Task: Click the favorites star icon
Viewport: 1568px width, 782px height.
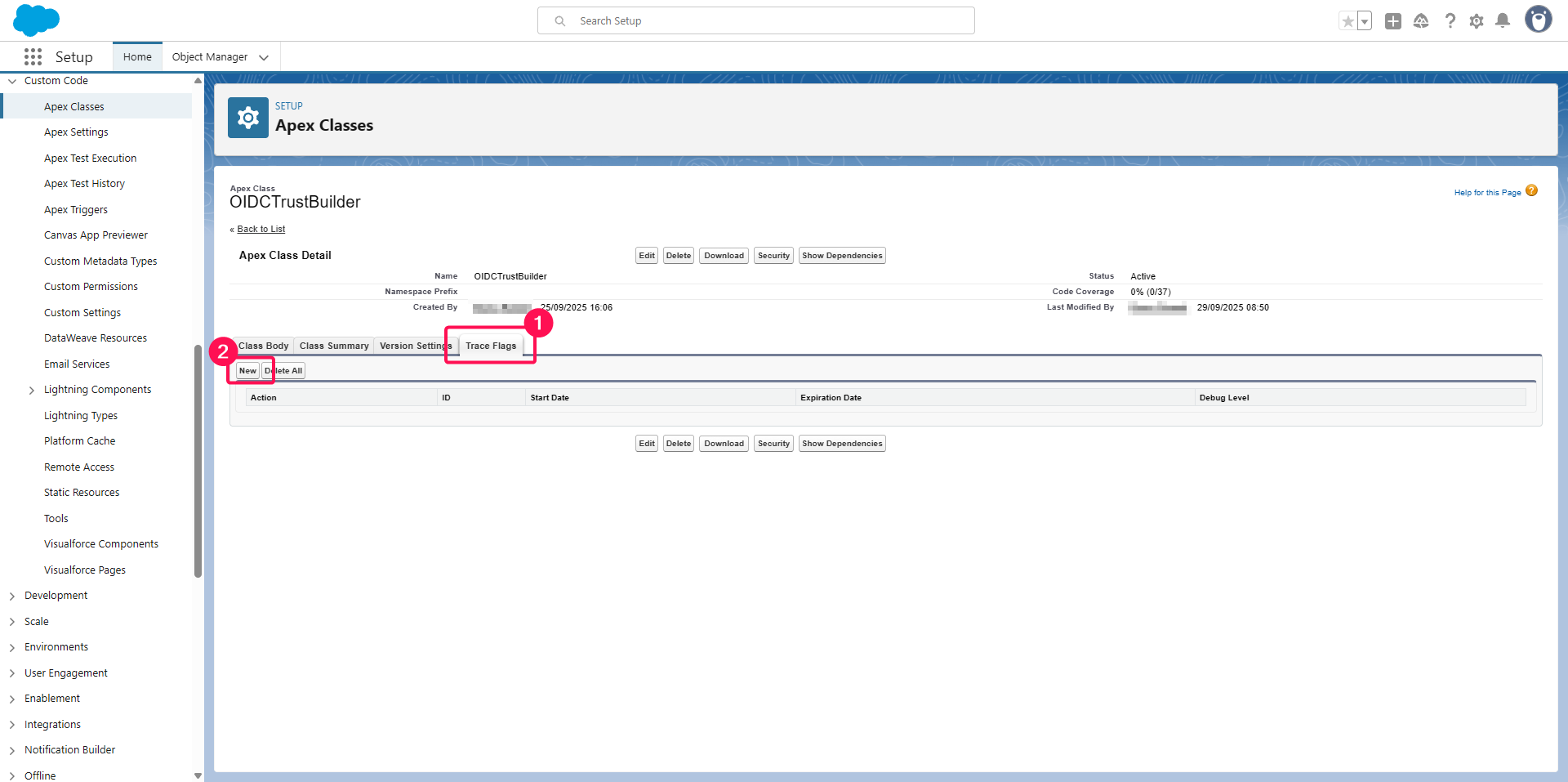Action: 1347,21
